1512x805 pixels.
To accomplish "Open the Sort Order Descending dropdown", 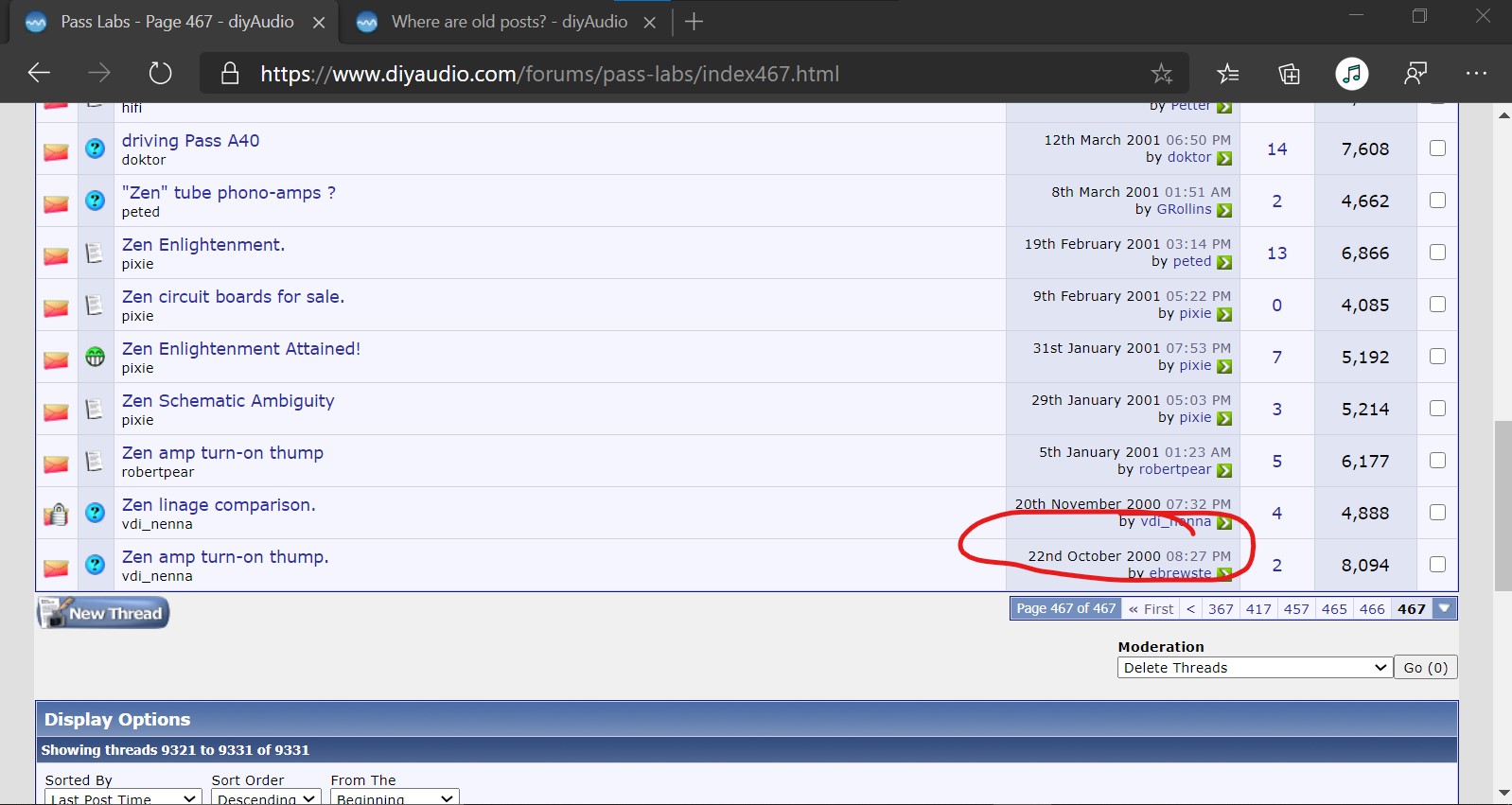I will tap(266, 798).
